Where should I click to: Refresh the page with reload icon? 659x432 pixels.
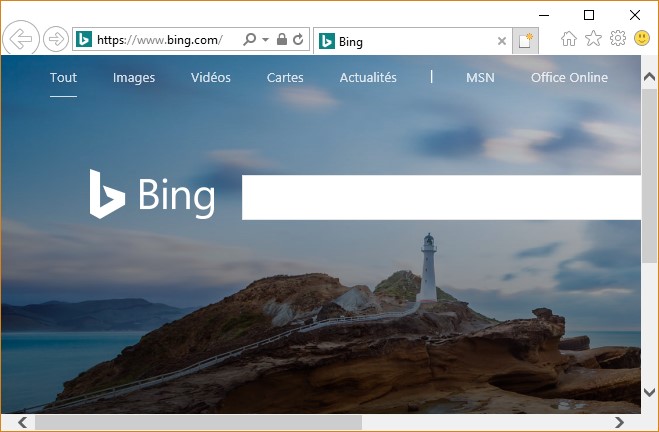(297, 40)
